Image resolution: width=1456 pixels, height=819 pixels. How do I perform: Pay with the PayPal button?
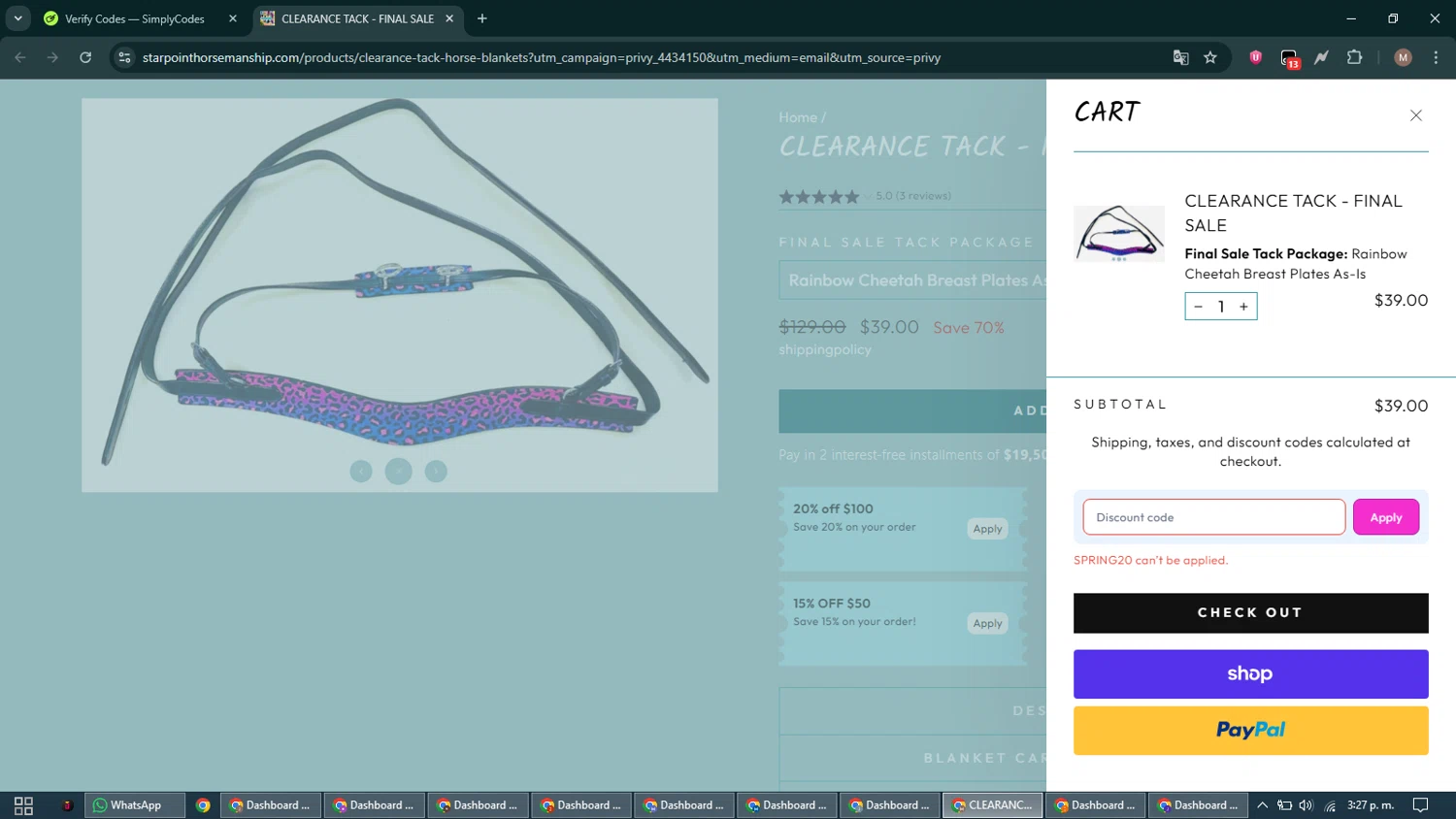click(1250, 731)
